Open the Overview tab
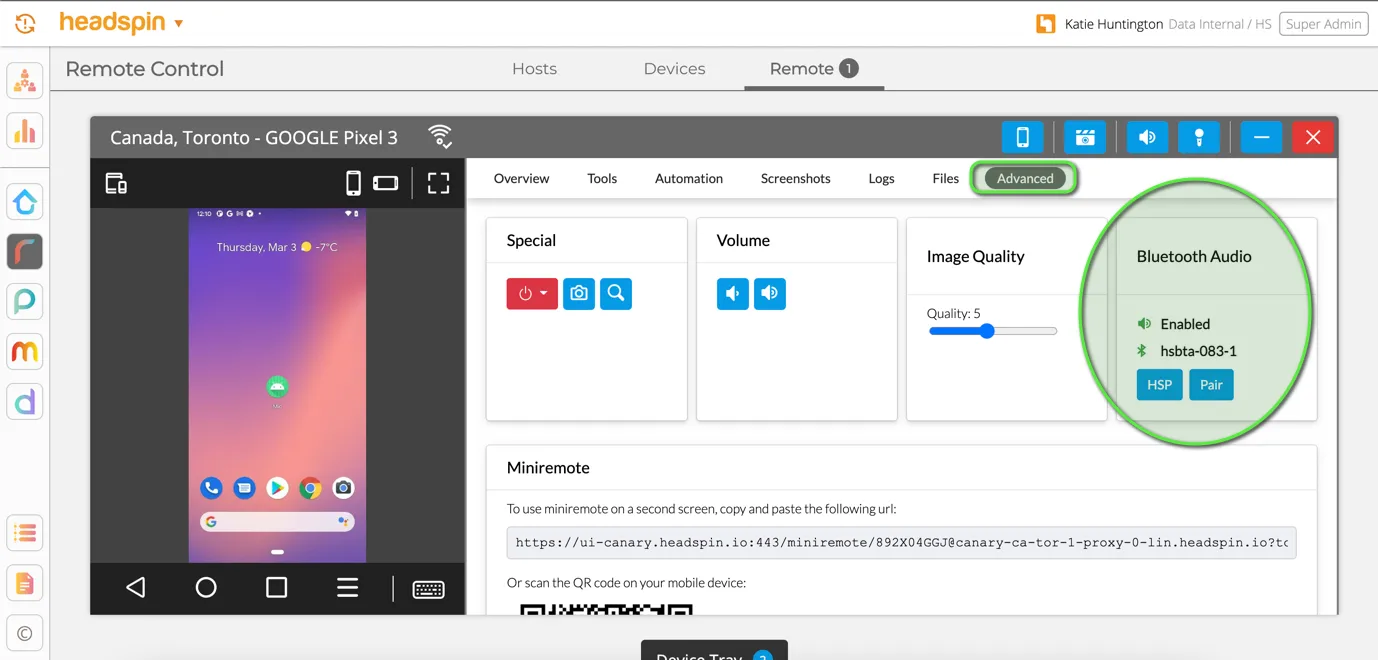The width and height of the screenshot is (1378, 660). (521, 178)
